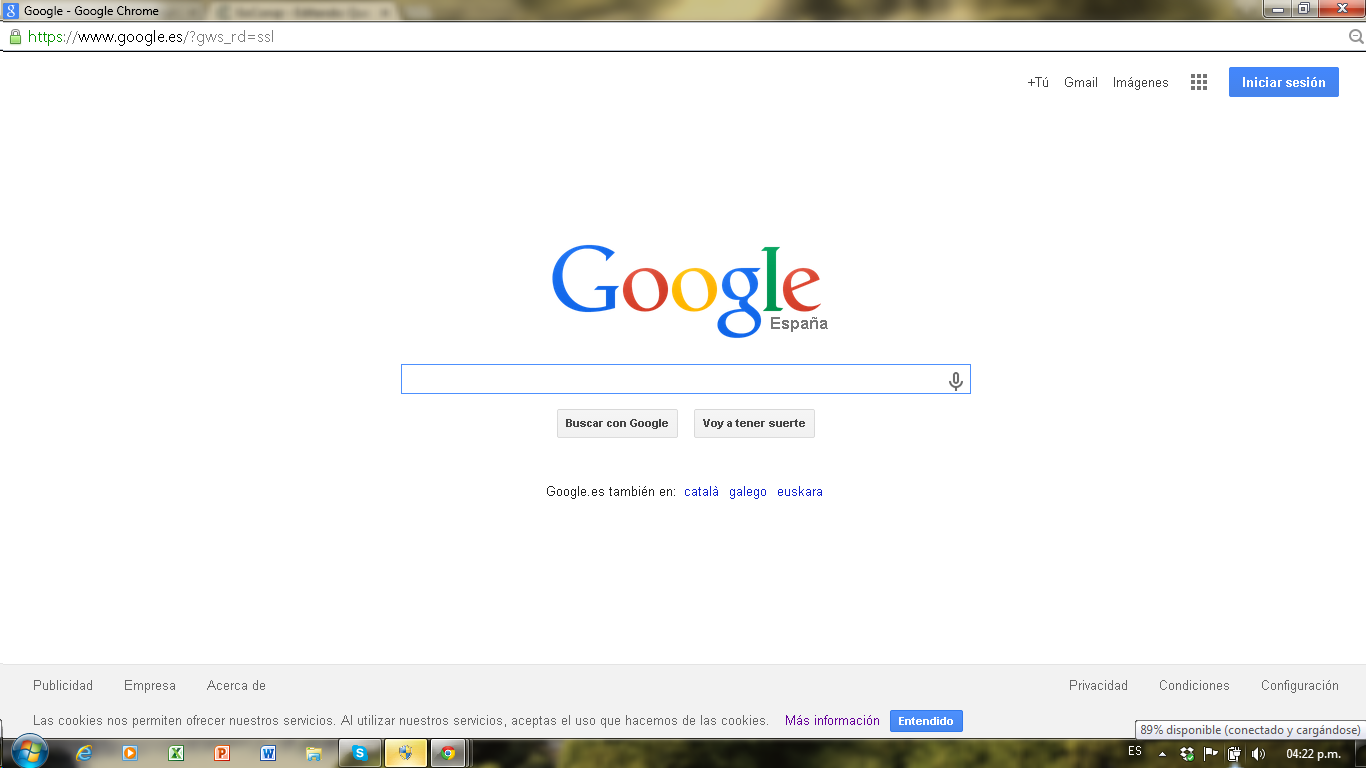
Task: Switch Google language to galego
Action: 748,492
